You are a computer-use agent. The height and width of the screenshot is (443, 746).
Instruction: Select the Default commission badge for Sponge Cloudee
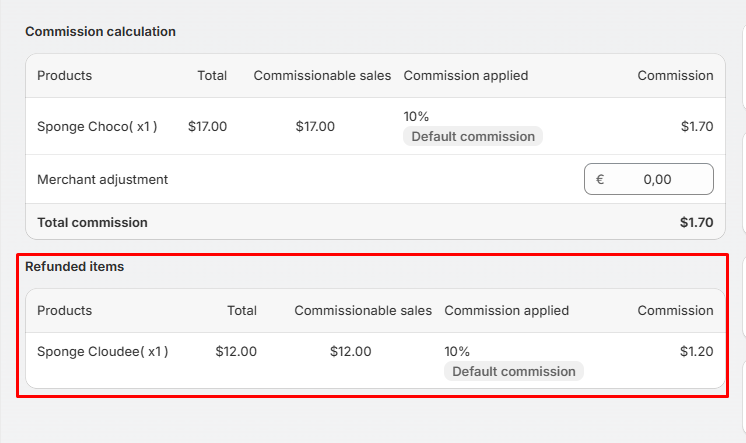pyautogui.click(x=514, y=371)
